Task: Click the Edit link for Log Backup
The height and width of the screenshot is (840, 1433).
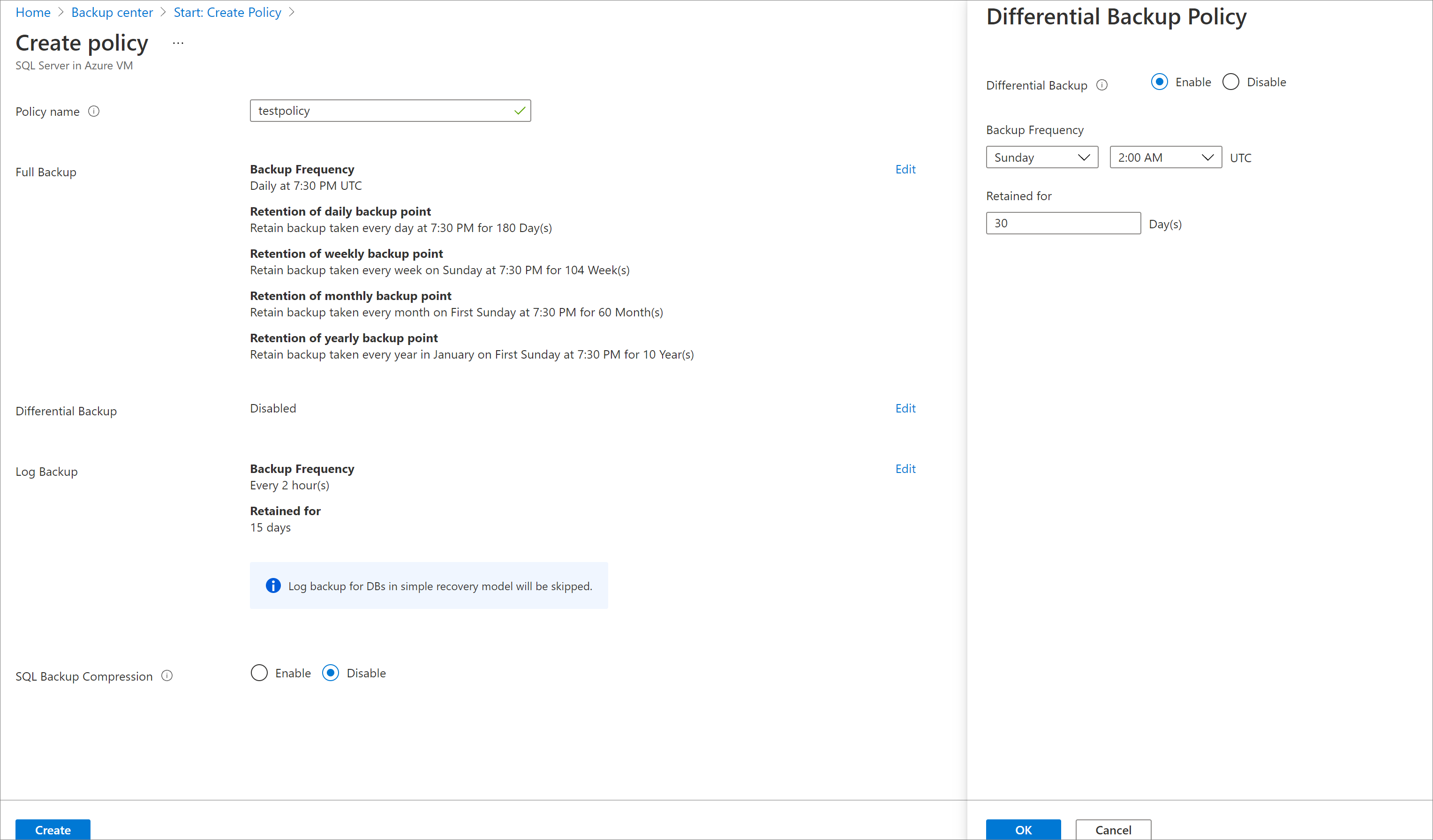Action: tap(905, 468)
